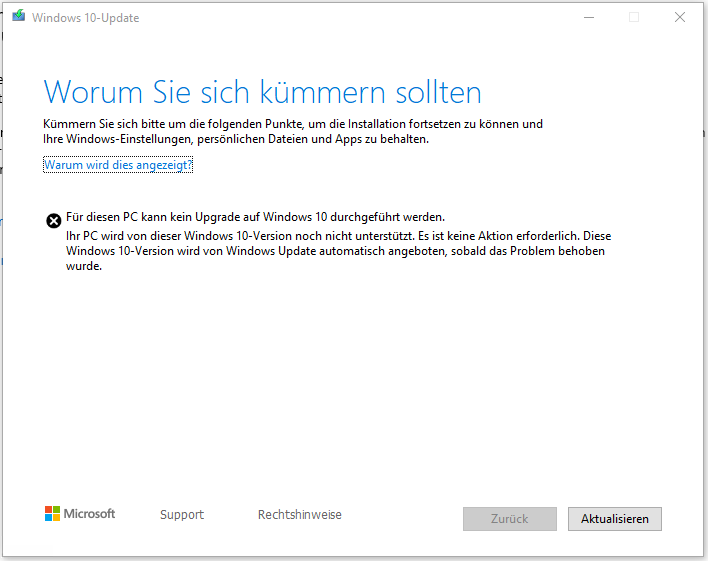Open the Rechtshinweise link
Image resolution: width=708 pixels, height=561 pixels.
[299, 515]
